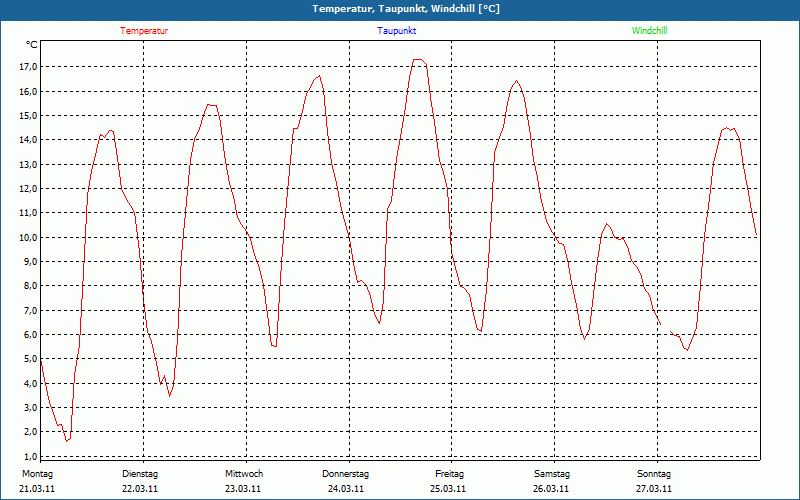Click the °C axis unit label
800x500 pixels.
point(31,45)
